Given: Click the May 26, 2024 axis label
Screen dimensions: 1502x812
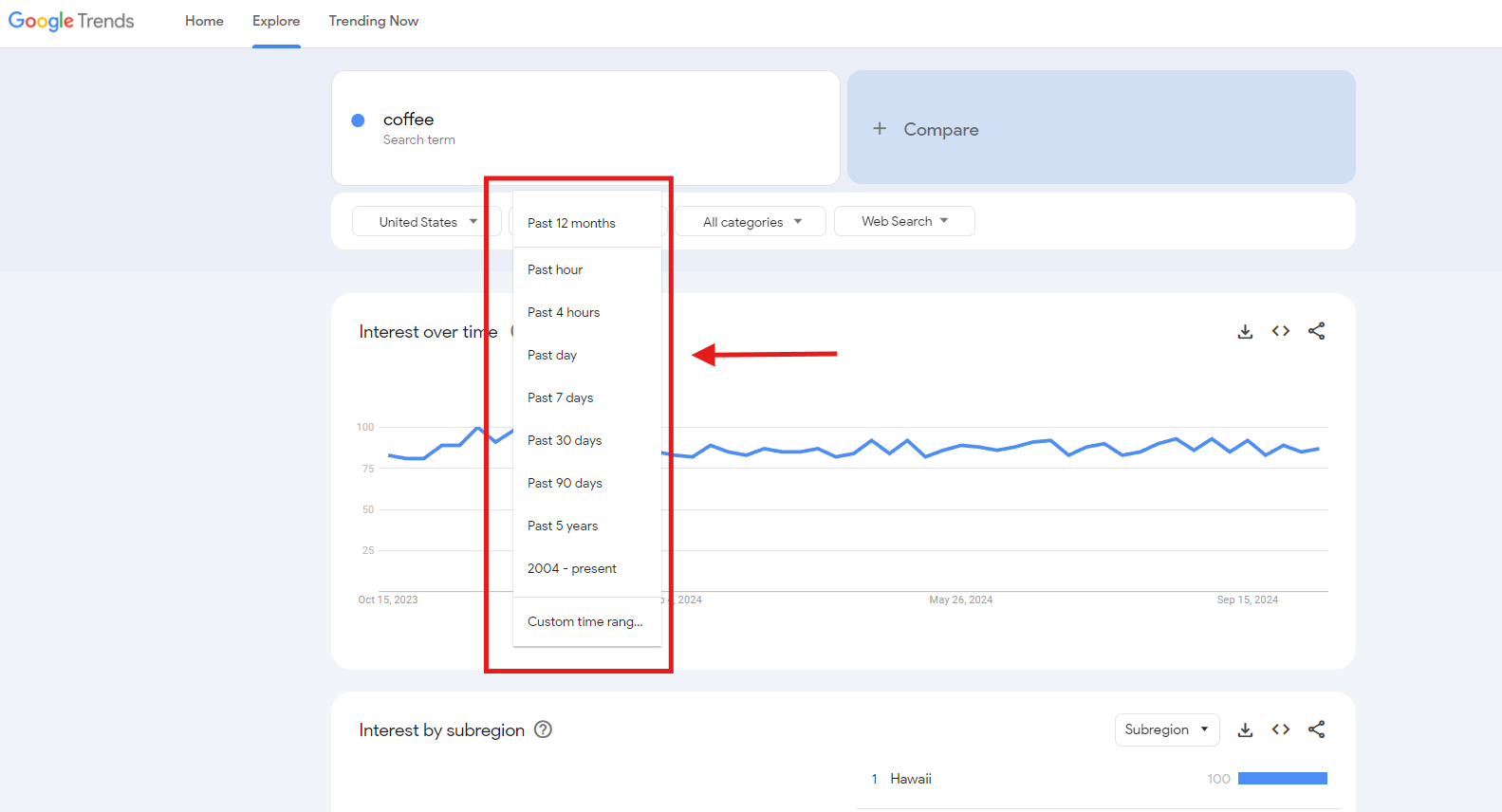Looking at the screenshot, I should click(x=960, y=600).
